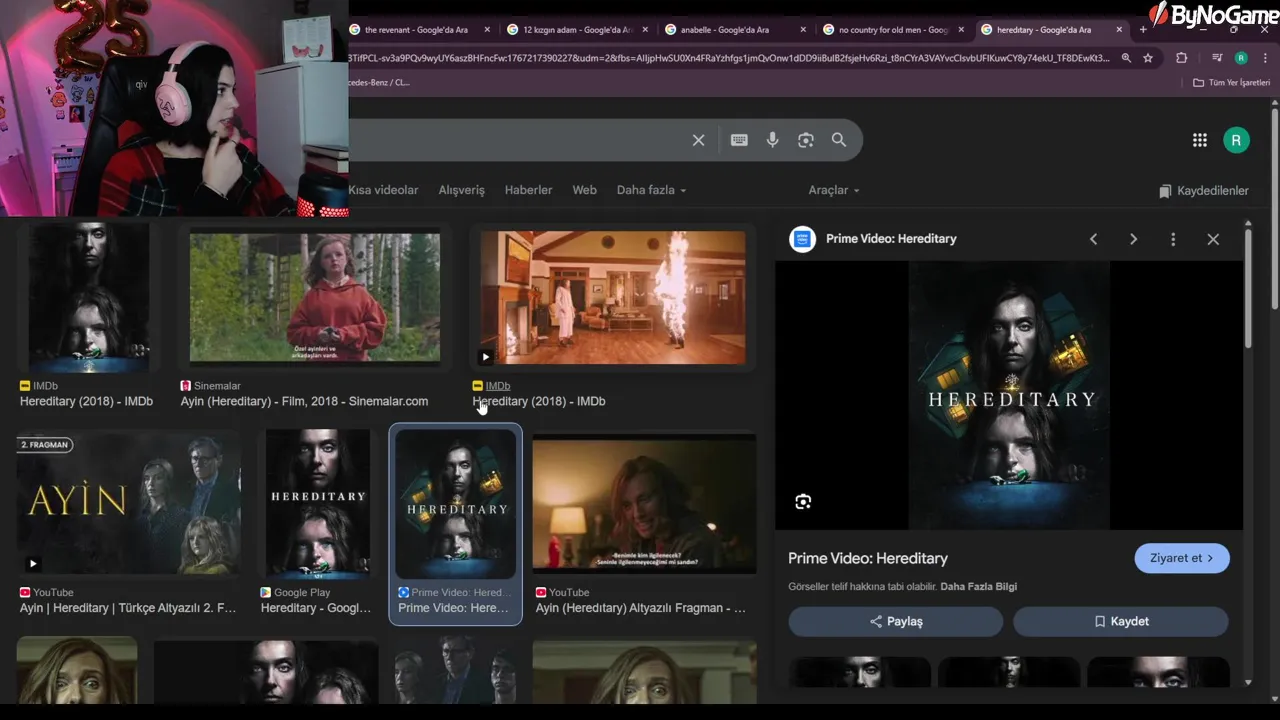Viewport: 1280px width, 720px height.
Task: Click the magnifier search icon
Action: (x=839, y=140)
